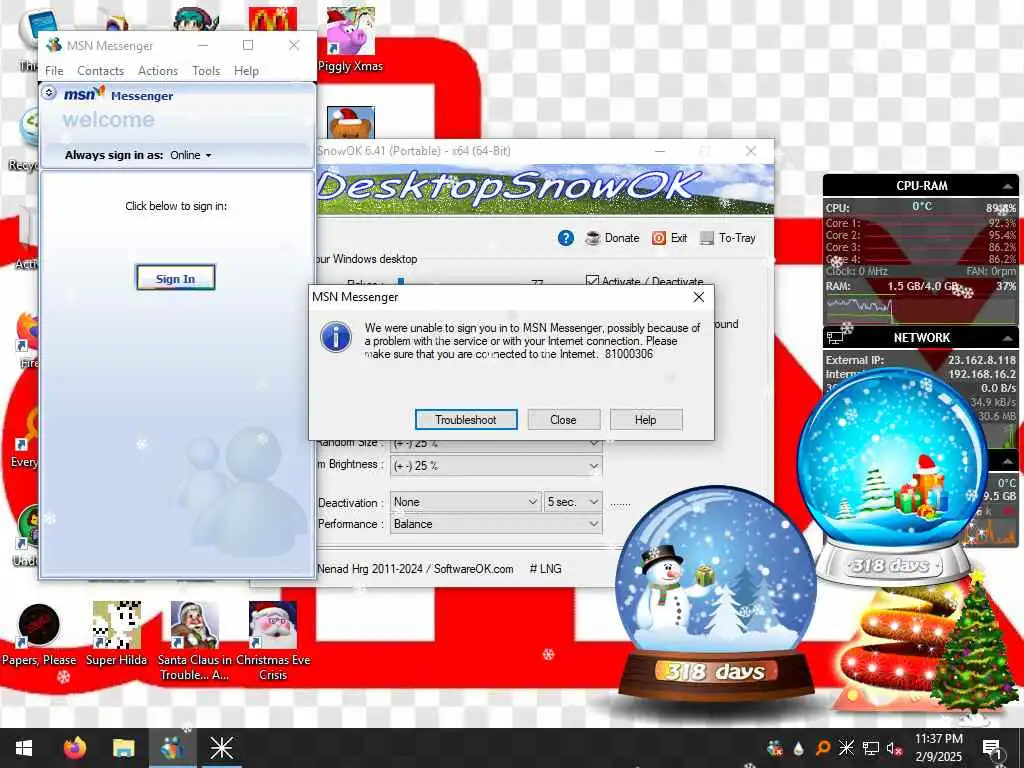The width and height of the screenshot is (1024, 768).
Task: Collapse the MSN Messenger welcome header arrow
Action: click(49, 93)
